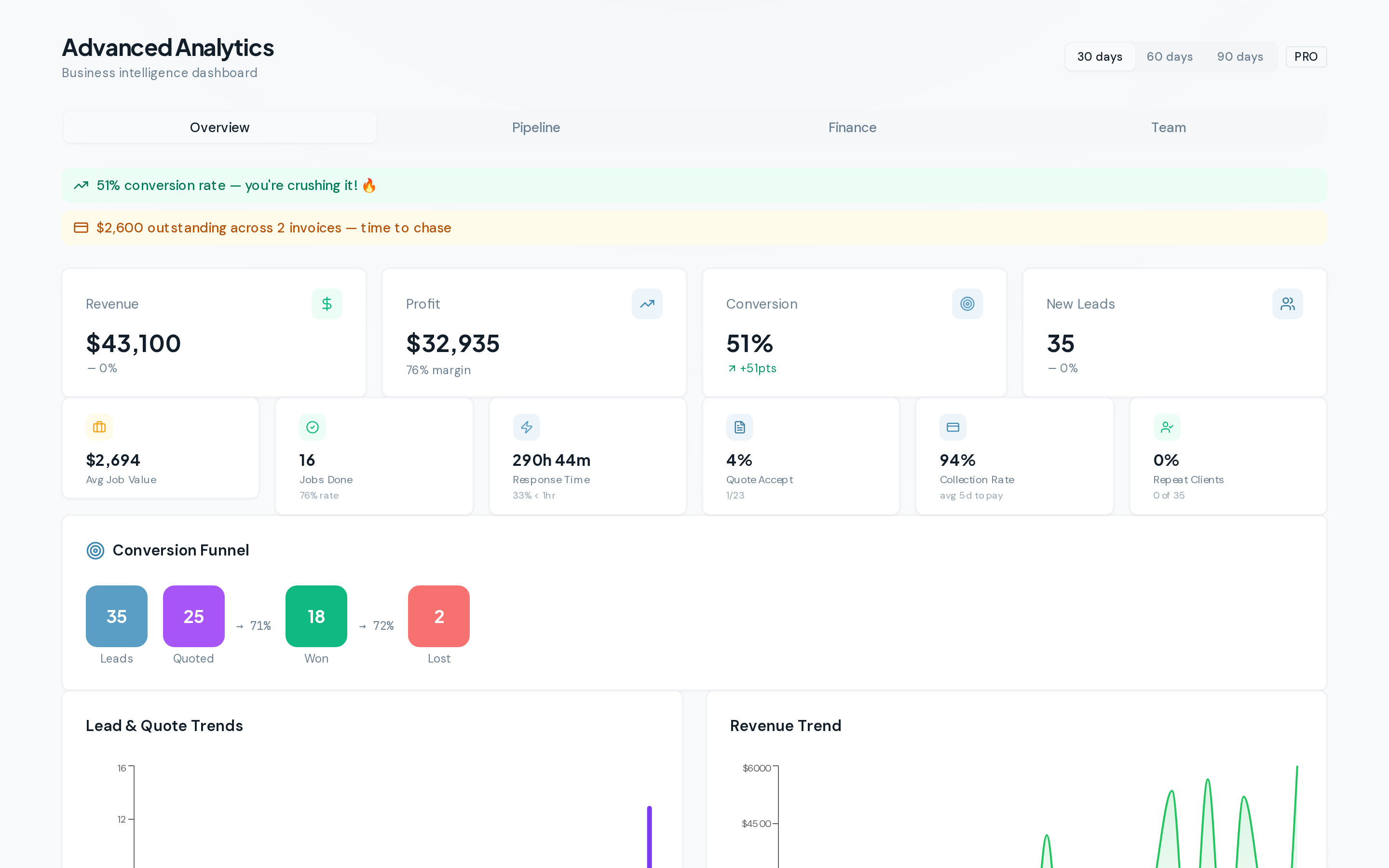Click the $2,694 Avg Job Value figure
The image size is (1389, 868).
click(x=113, y=460)
